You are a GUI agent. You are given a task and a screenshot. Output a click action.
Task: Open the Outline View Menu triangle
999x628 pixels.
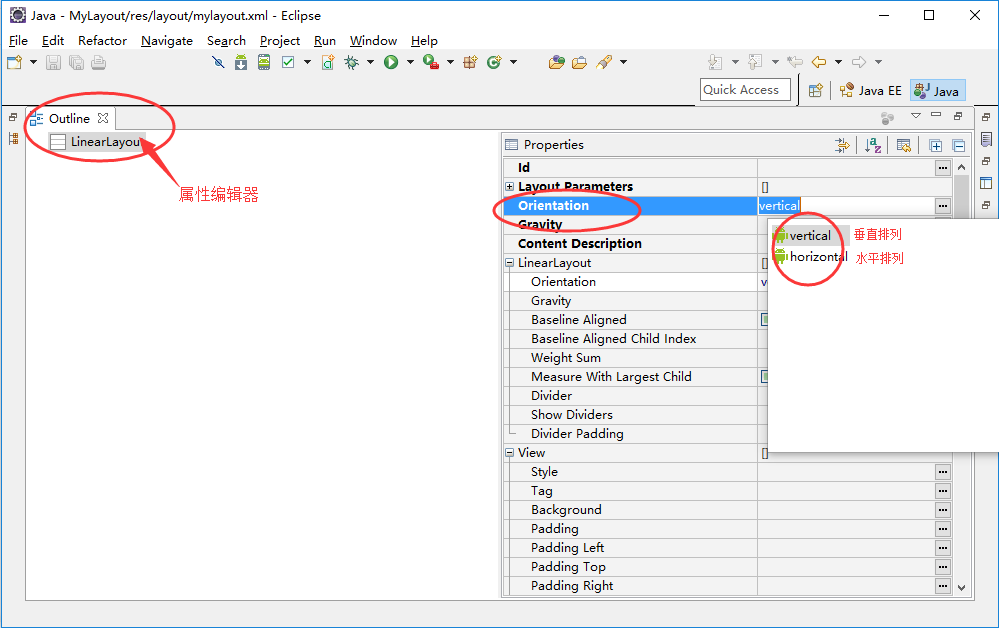click(916, 116)
